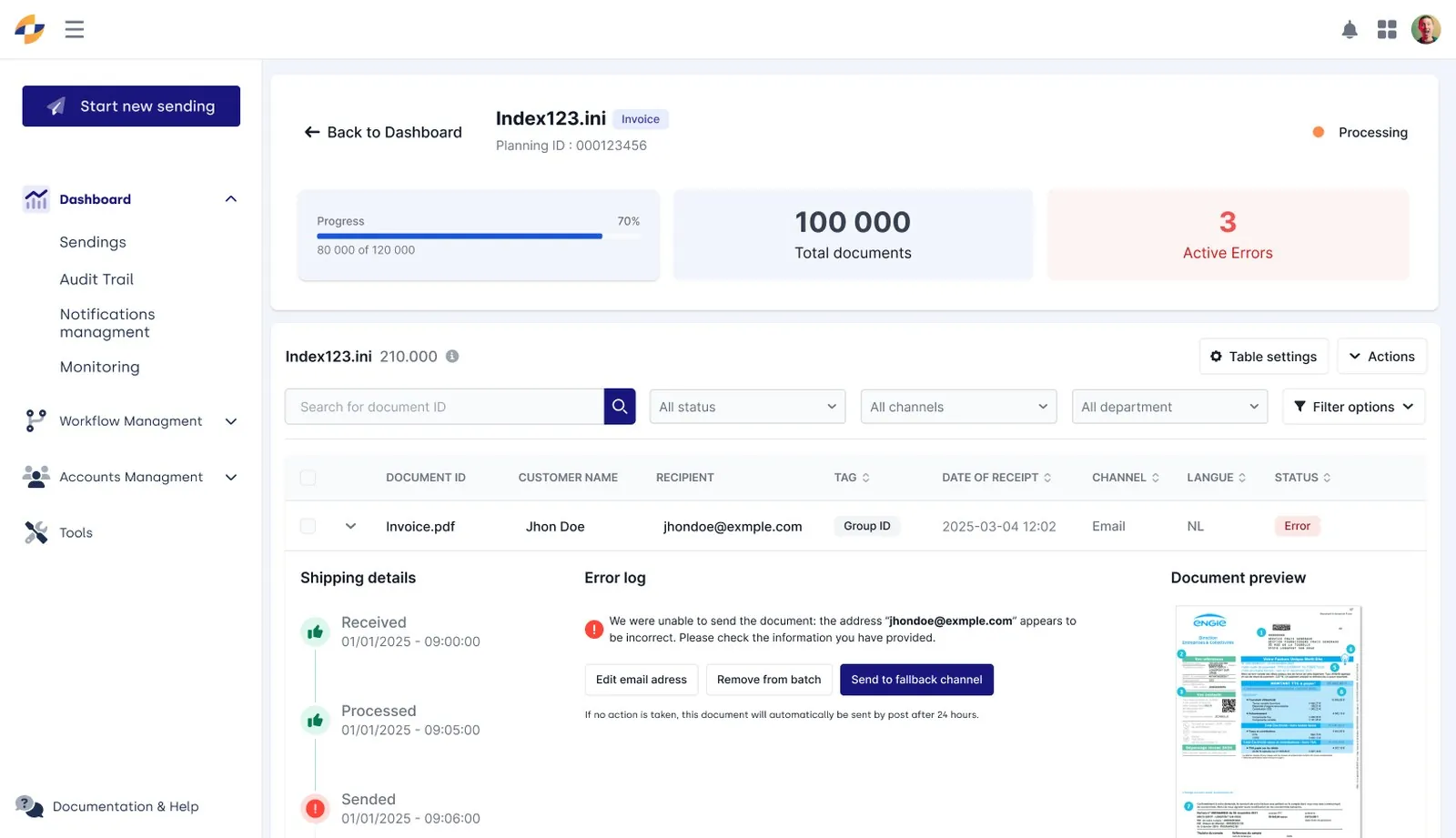Viewport: 1456px width, 838px height.
Task: Sort by CHANNEL column arrows
Action: 1156,478
